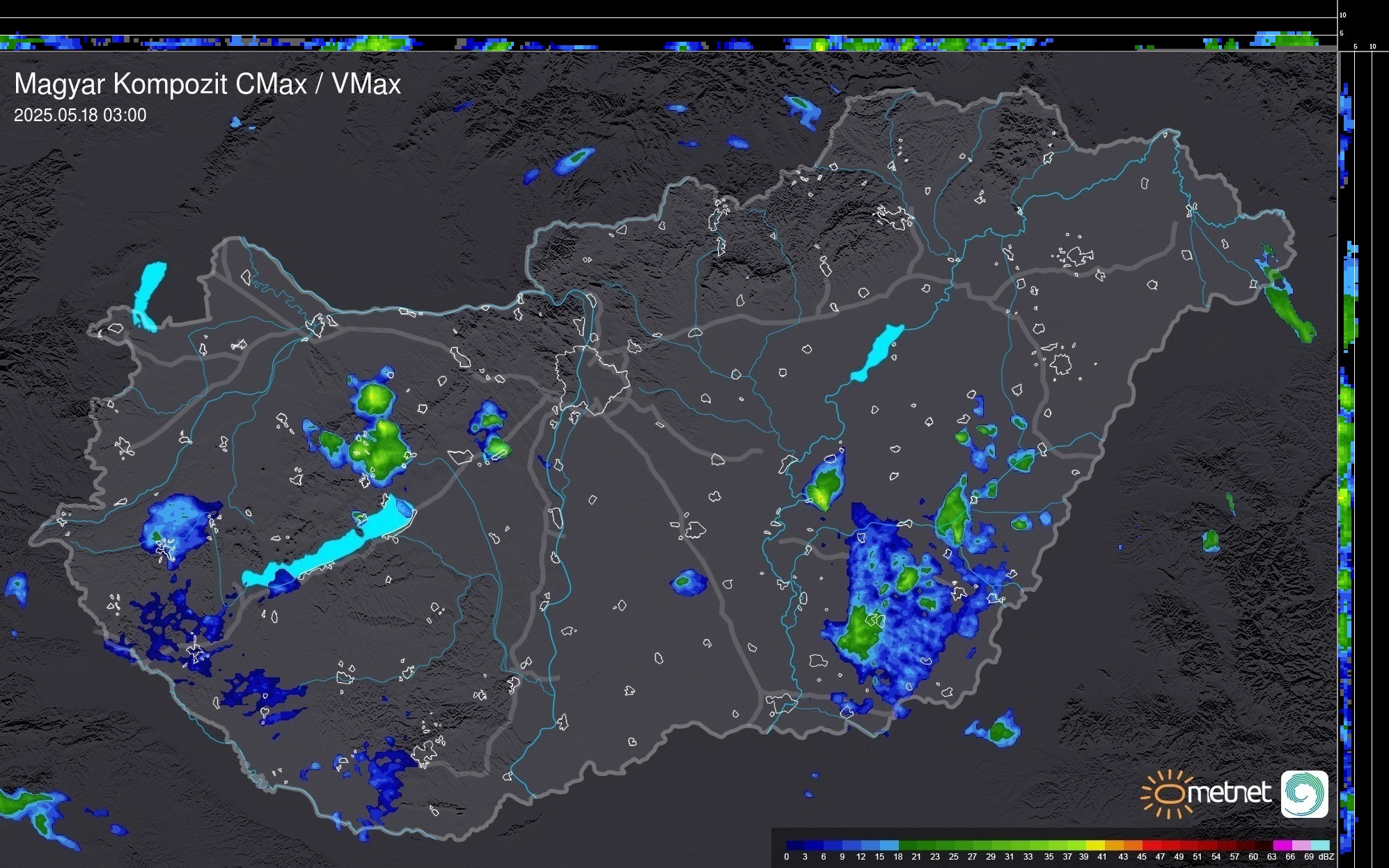Click the Magyar Kompozit CMax / VMax title
The image size is (1389, 868).
(x=207, y=84)
